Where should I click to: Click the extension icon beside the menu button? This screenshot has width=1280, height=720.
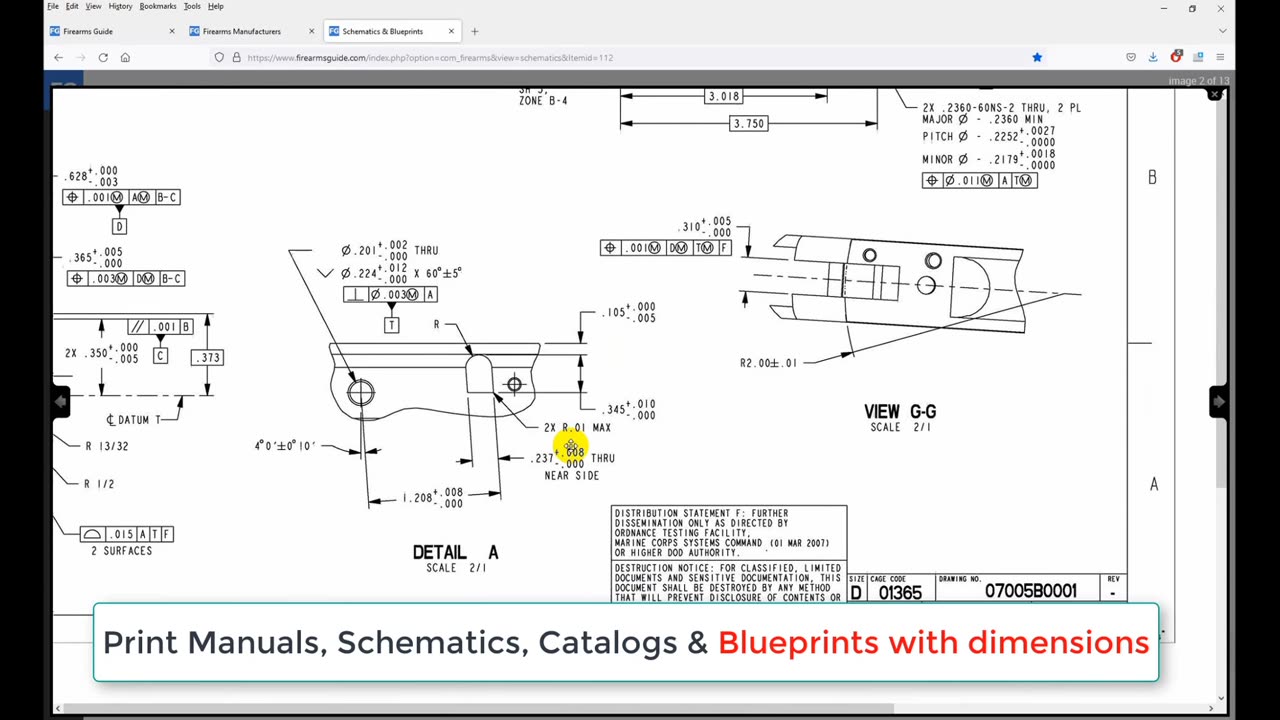(x=1198, y=57)
